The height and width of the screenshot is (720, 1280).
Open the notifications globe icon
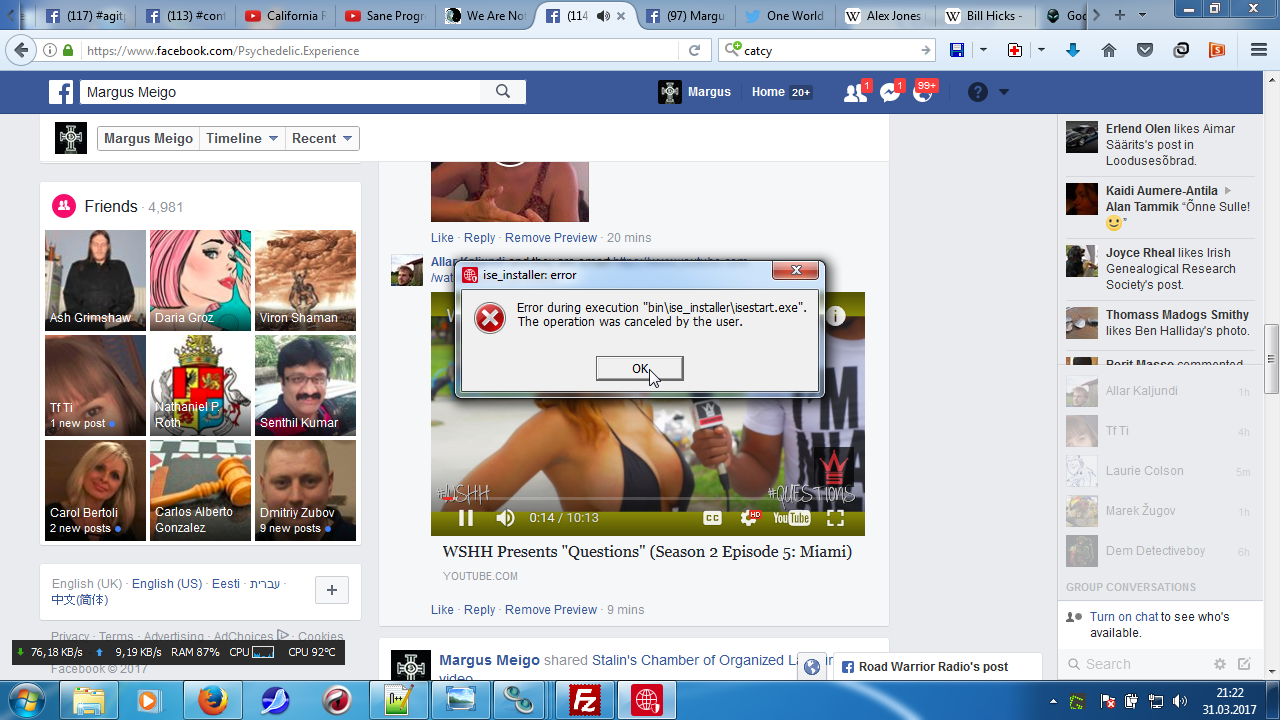click(923, 92)
